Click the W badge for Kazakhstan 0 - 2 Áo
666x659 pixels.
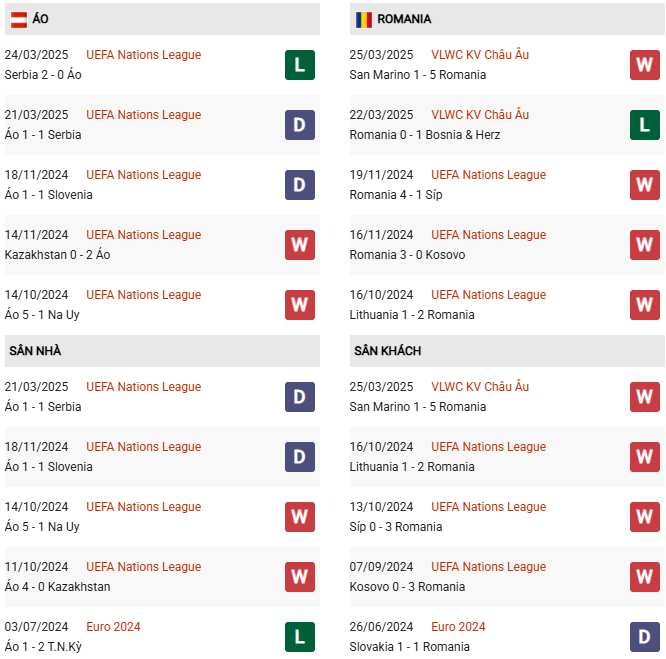pos(300,245)
